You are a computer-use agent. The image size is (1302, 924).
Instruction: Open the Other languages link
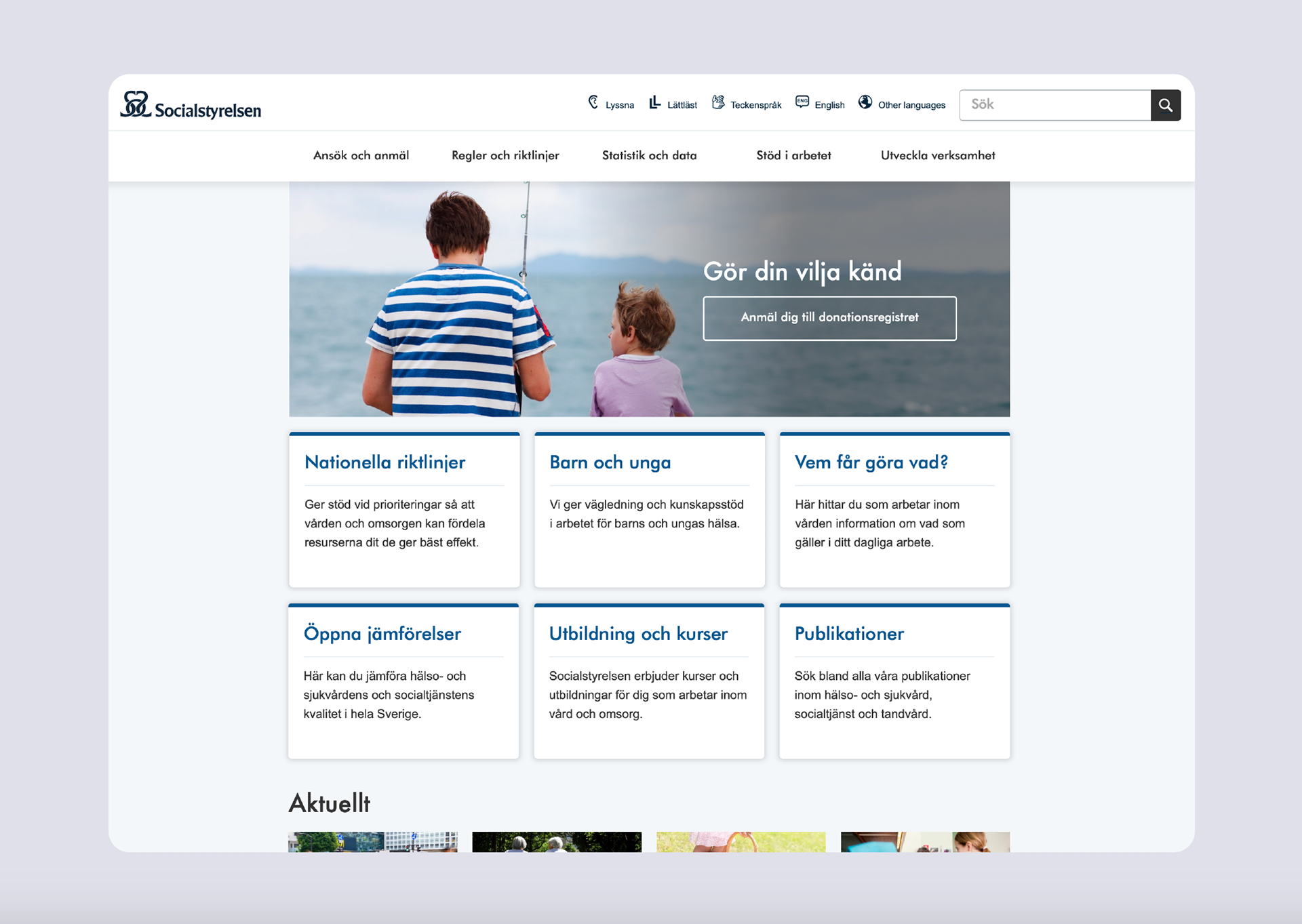click(x=911, y=105)
